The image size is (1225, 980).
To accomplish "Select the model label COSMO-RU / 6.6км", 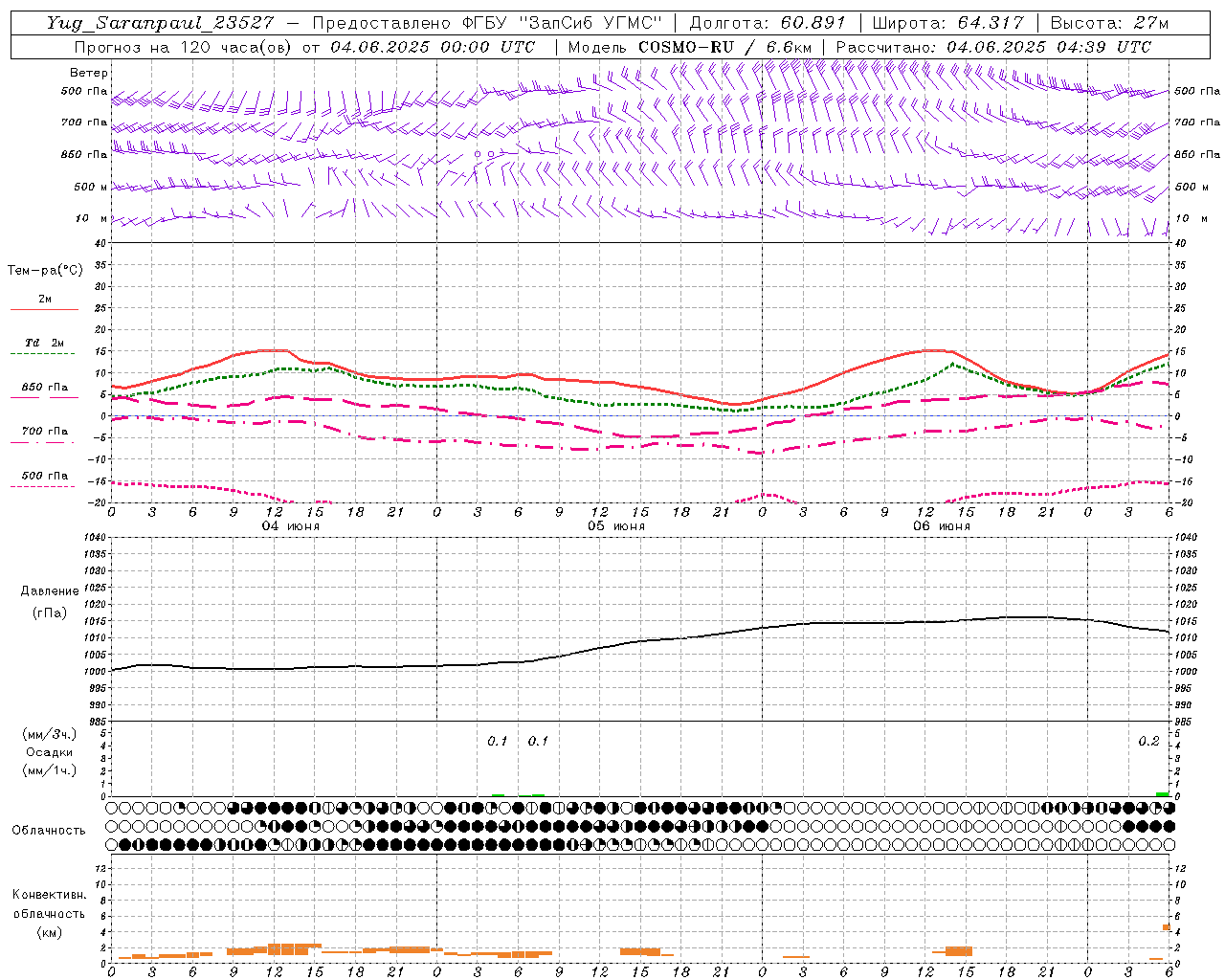I will tap(724, 47).
